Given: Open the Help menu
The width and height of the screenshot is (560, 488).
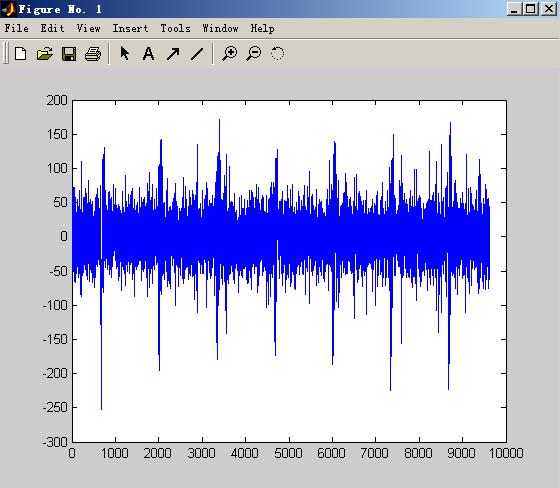Looking at the screenshot, I should (x=262, y=28).
